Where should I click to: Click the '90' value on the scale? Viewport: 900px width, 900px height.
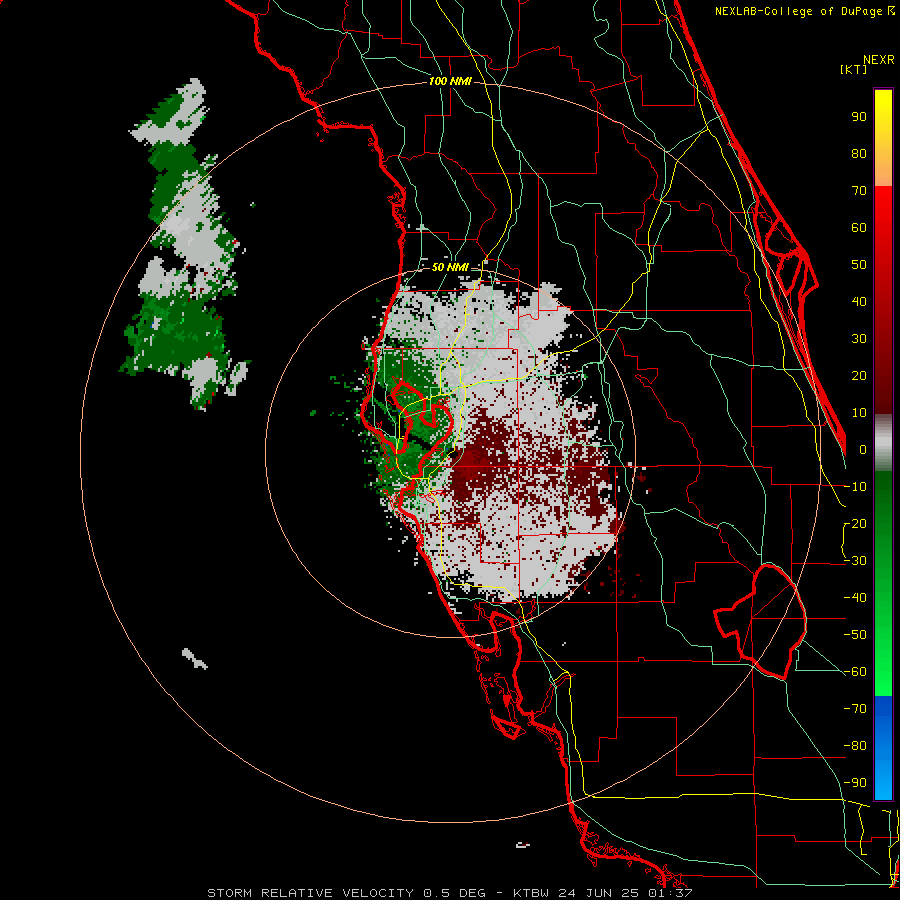859,117
